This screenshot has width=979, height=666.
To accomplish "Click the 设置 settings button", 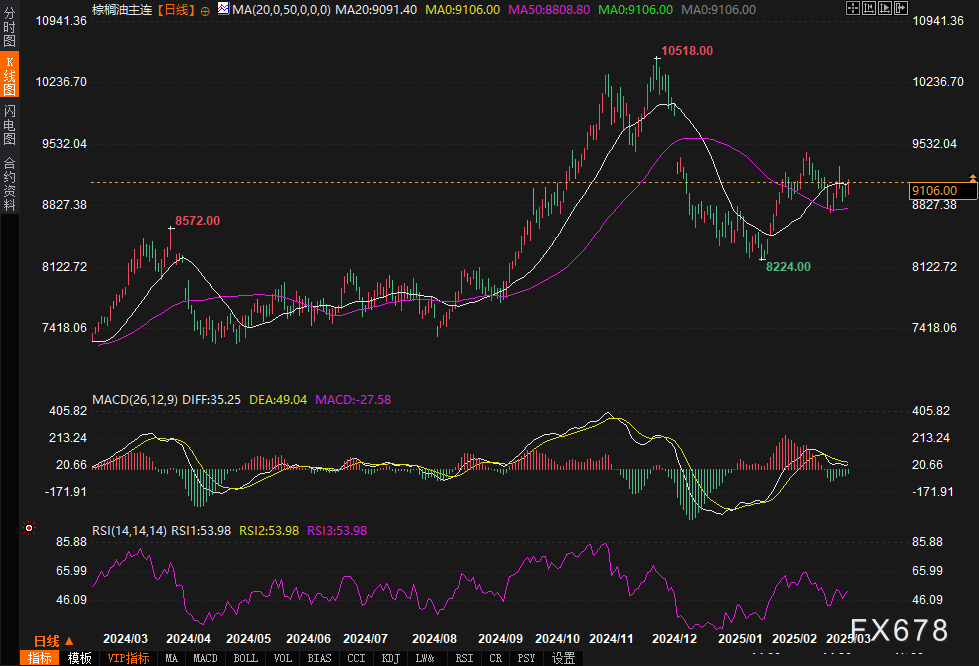I will [x=564, y=658].
